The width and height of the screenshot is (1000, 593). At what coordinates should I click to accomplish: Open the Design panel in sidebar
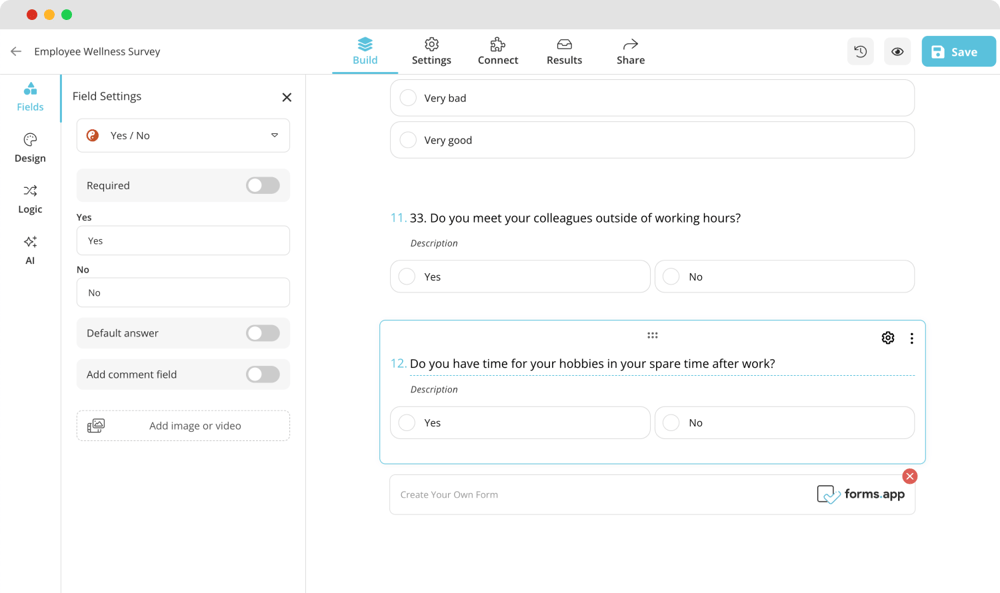[x=30, y=148]
